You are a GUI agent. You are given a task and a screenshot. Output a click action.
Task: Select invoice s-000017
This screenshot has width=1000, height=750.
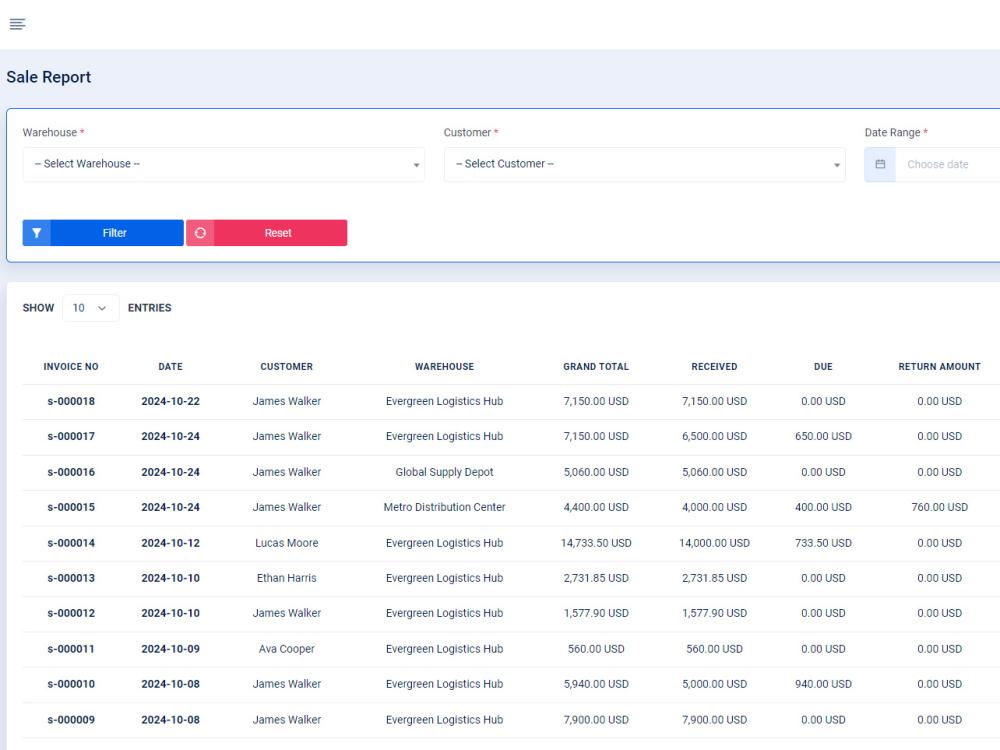click(x=71, y=436)
